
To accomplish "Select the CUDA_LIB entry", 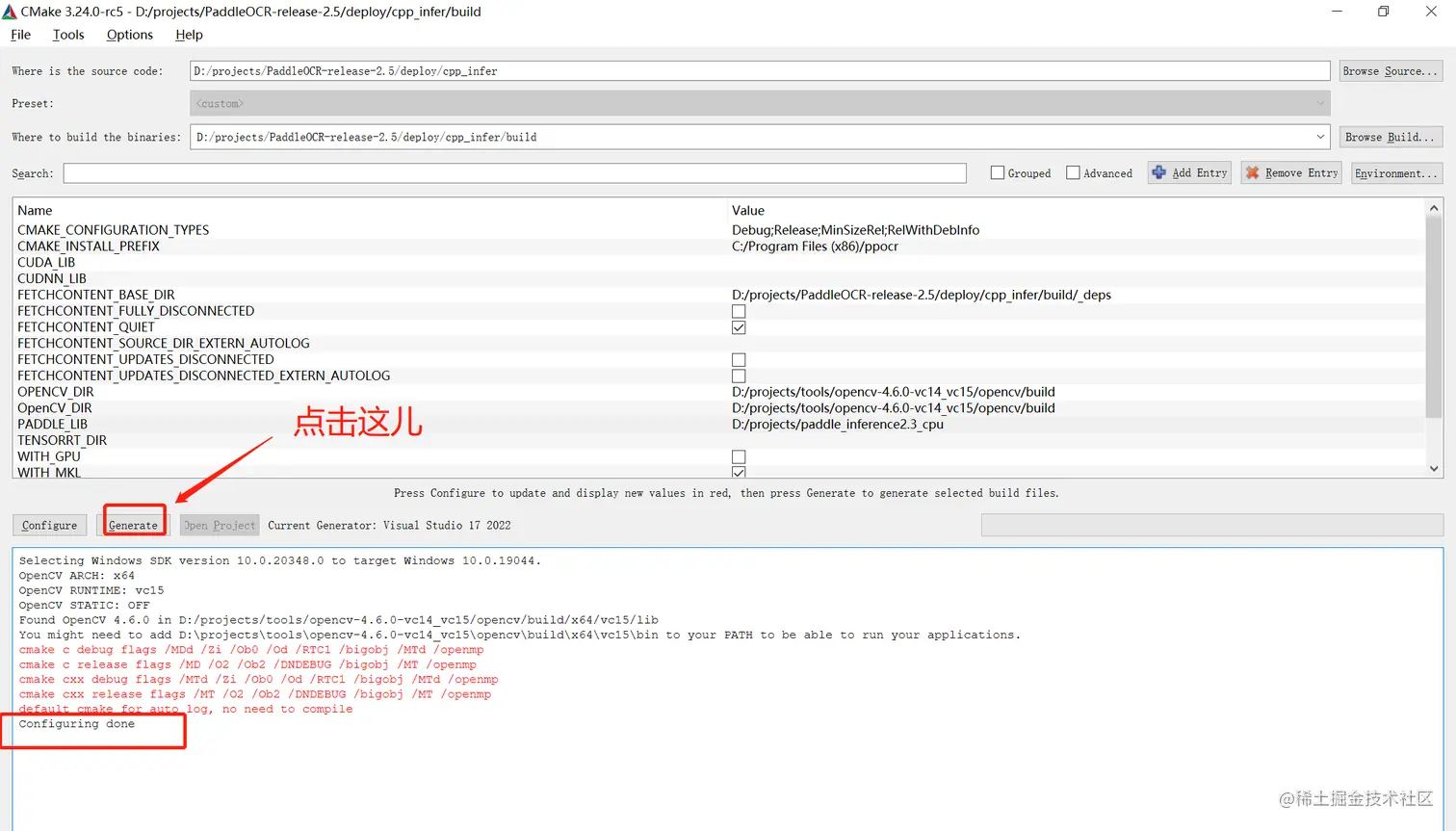I will (x=46, y=262).
